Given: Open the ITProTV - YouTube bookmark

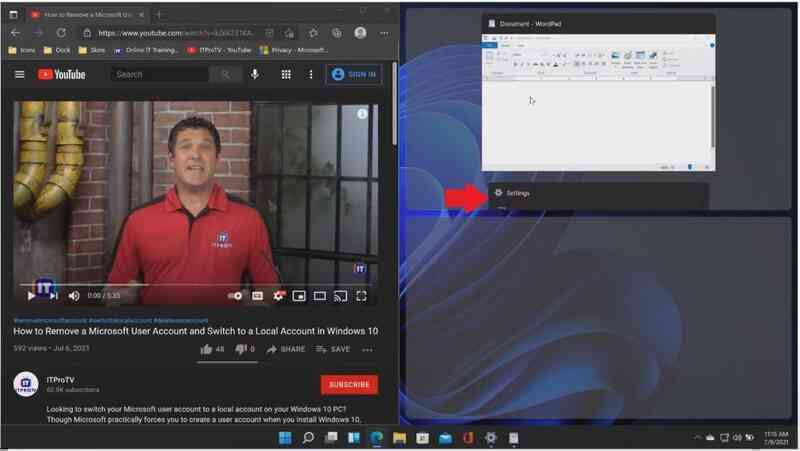Looking at the screenshot, I should [x=219, y=50].
